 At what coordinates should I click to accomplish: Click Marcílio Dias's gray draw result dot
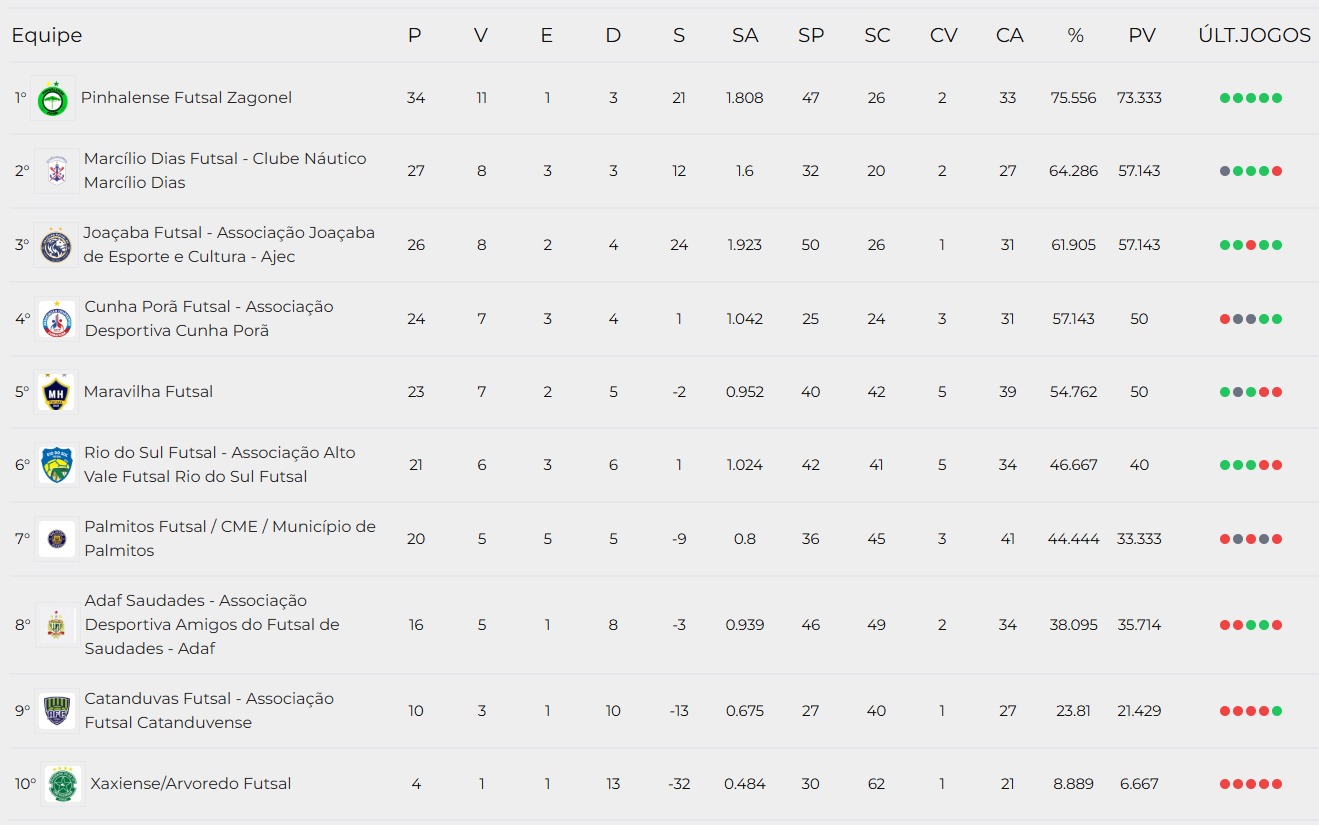click(1225, 171)
